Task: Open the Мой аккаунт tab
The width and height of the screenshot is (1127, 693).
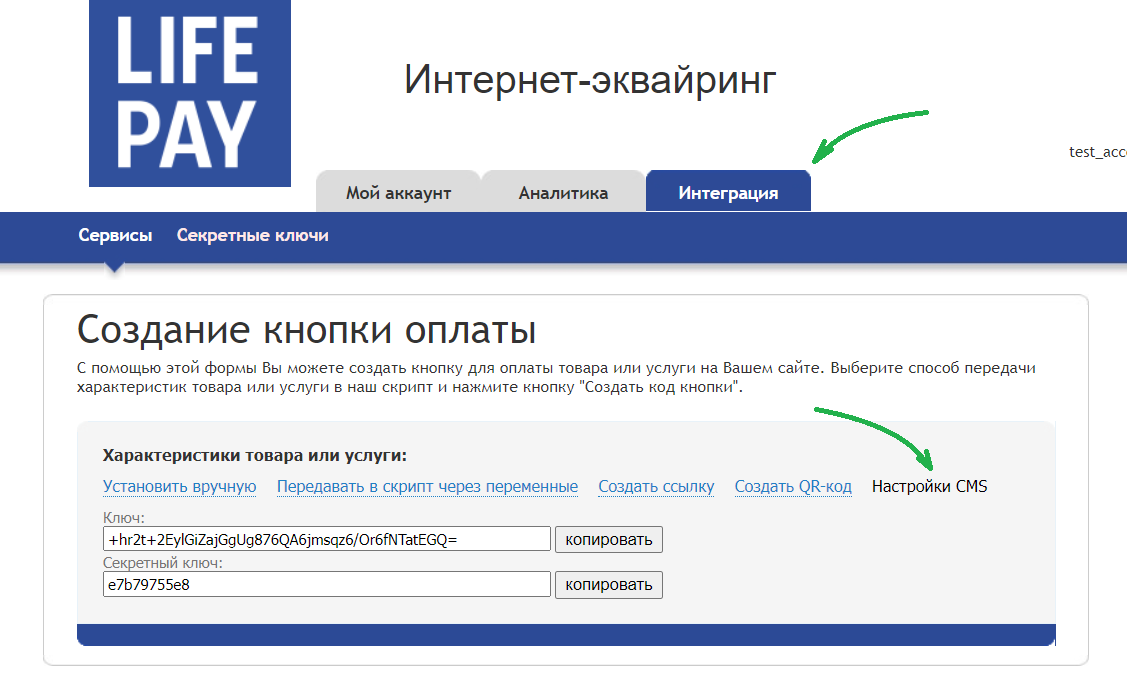Action: pyautogui.click(x=398, y=191)
